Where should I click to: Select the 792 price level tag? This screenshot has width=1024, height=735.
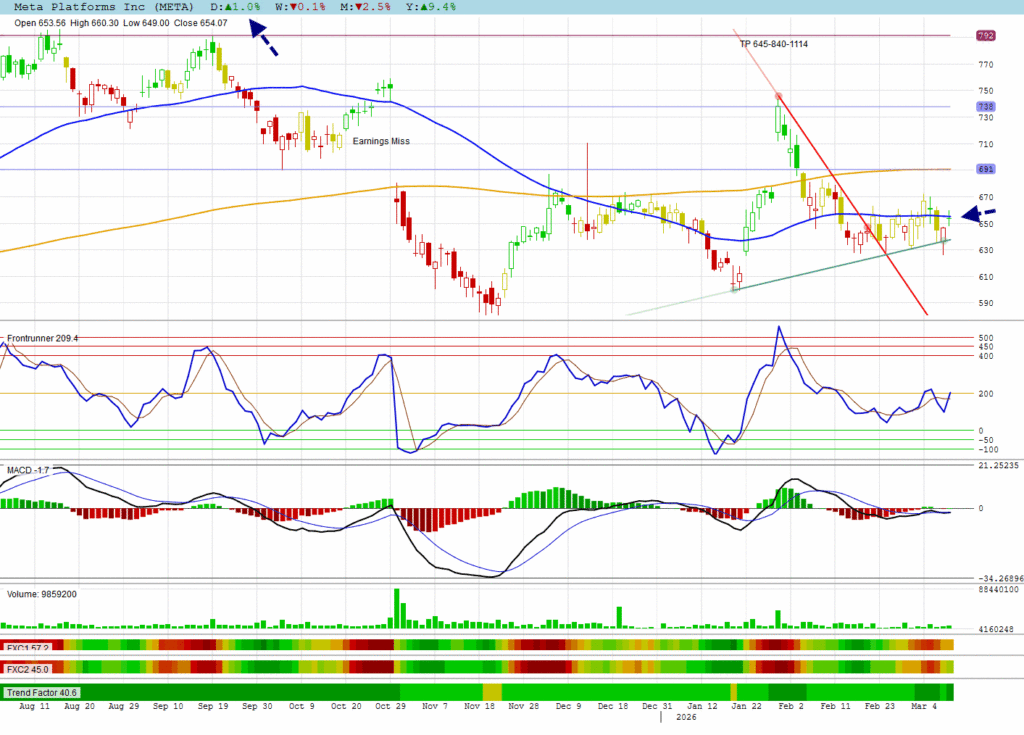click(985, 36)
